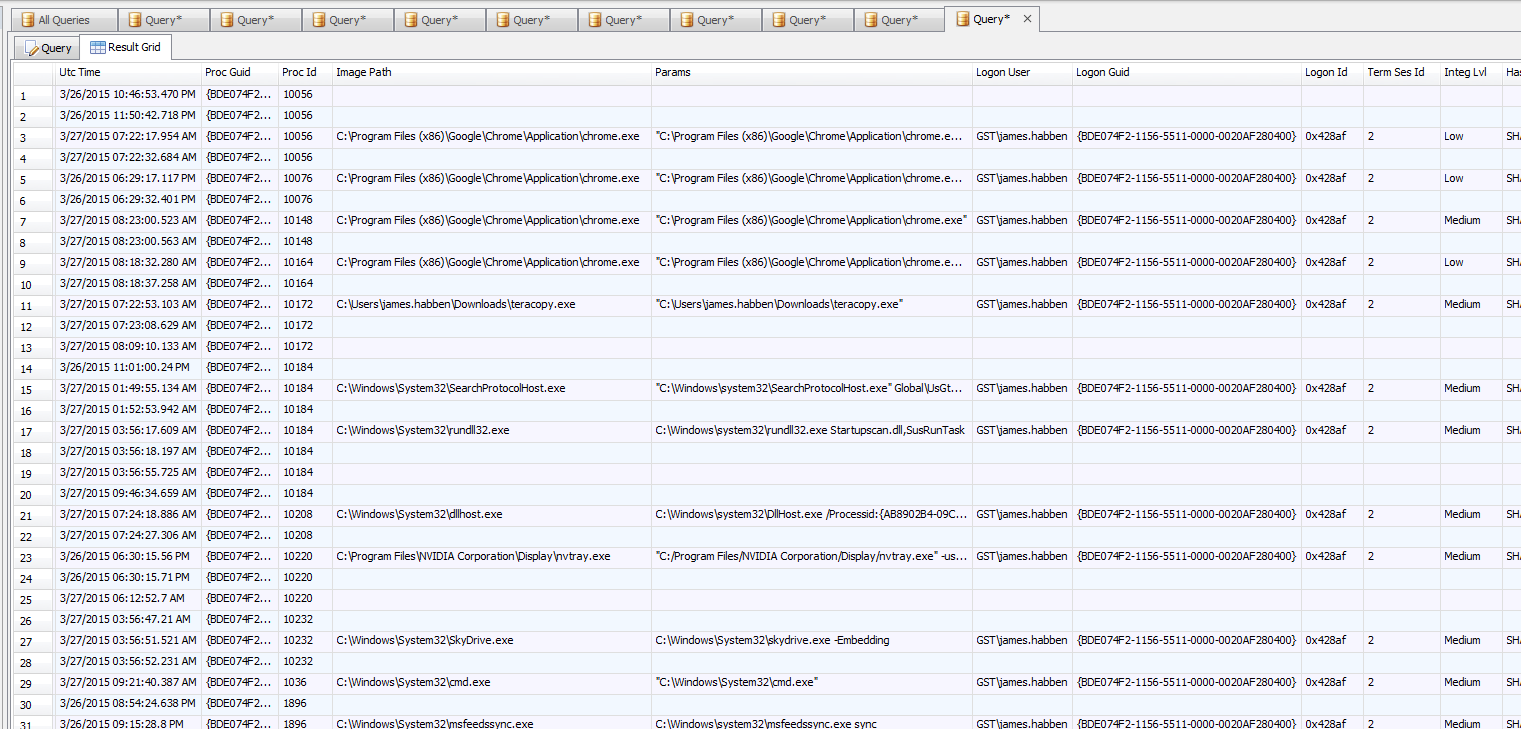This screenshot has width=1521, height=729.
Task: Click the Term Ses Id column header
Action: click(1402, 72)
